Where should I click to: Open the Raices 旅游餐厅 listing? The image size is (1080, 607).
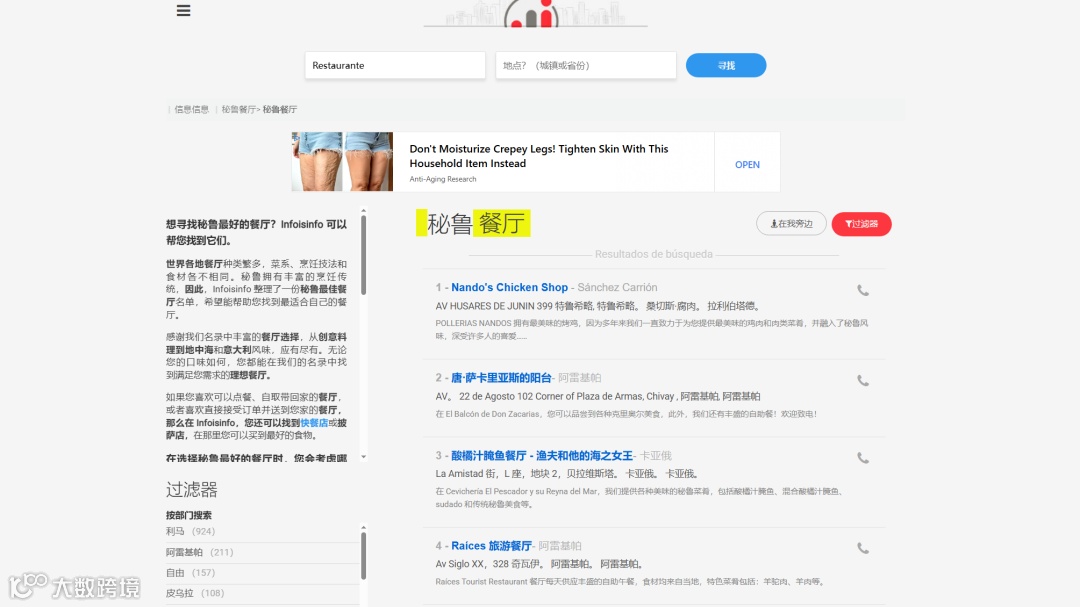(x=492, y=546)
